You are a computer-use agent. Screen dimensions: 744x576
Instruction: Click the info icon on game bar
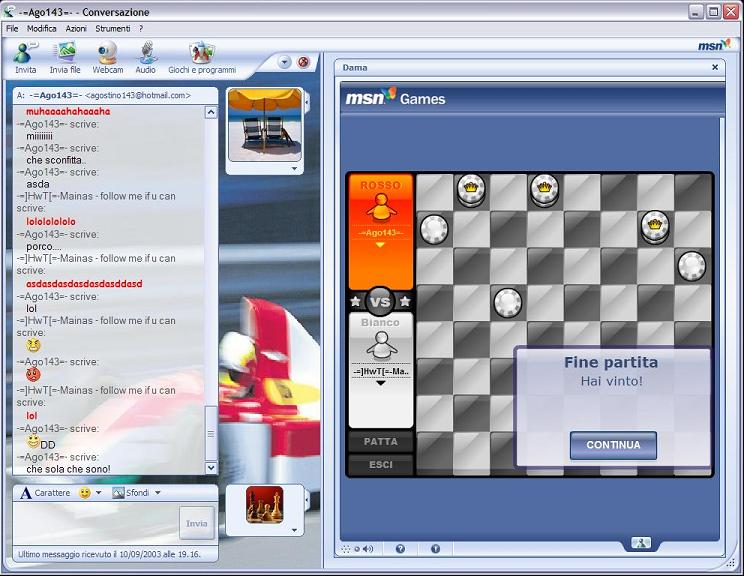click(435, 549)
